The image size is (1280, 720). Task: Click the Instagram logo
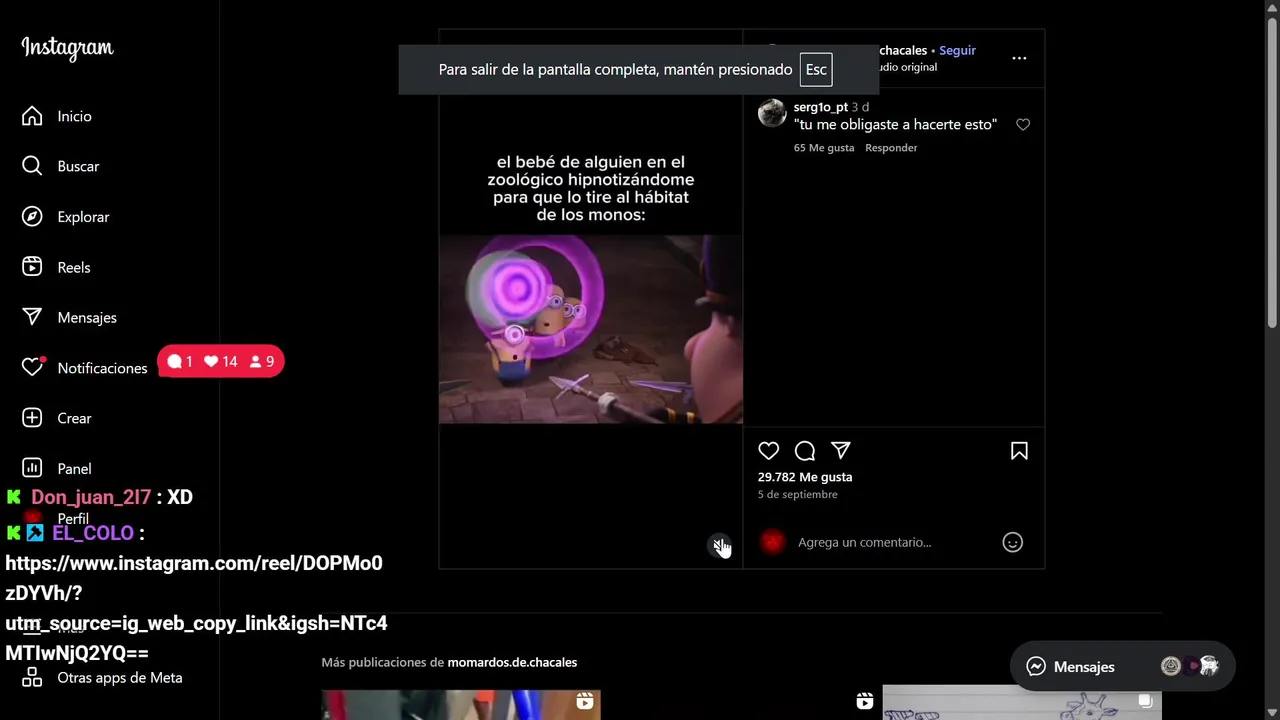(68, 48)
